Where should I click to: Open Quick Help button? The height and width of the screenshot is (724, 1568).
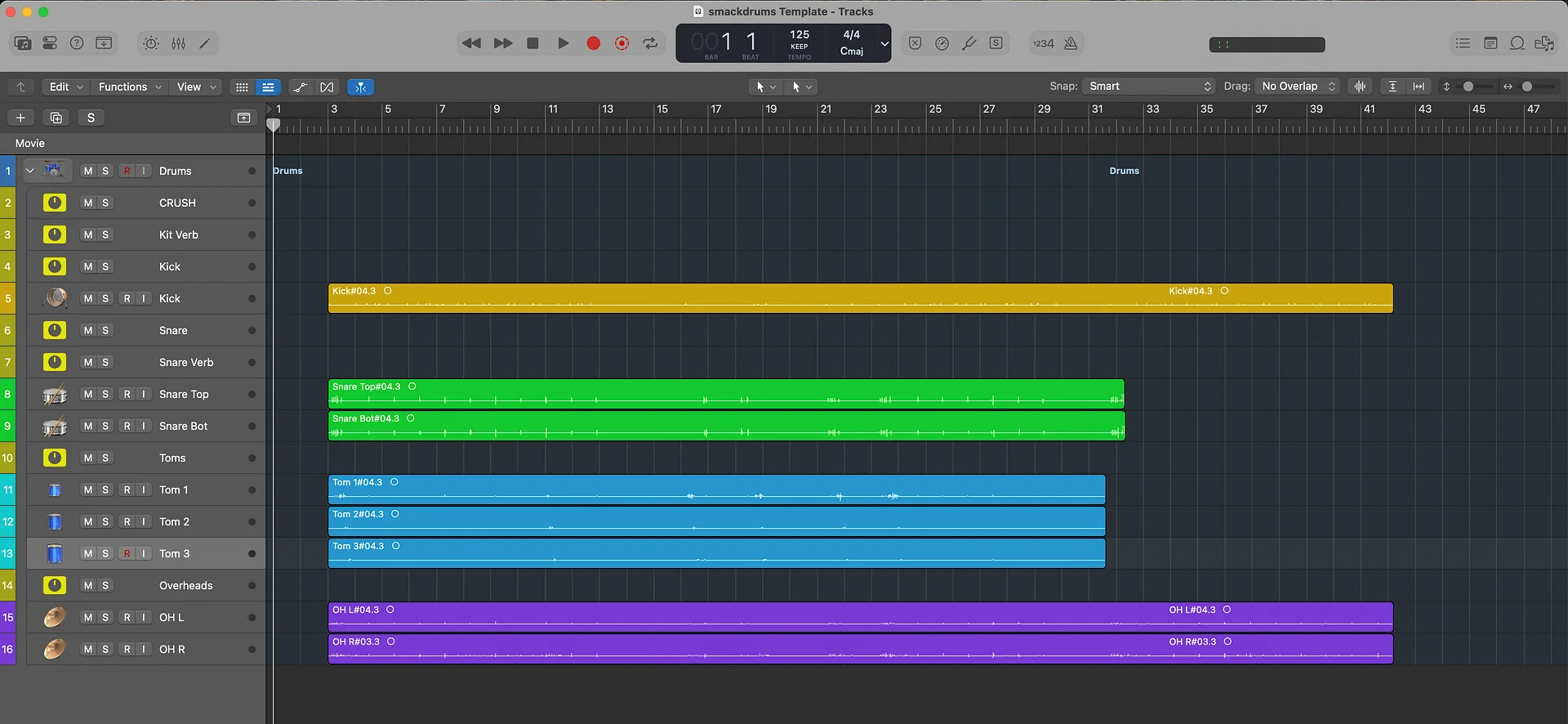(77, 43)
